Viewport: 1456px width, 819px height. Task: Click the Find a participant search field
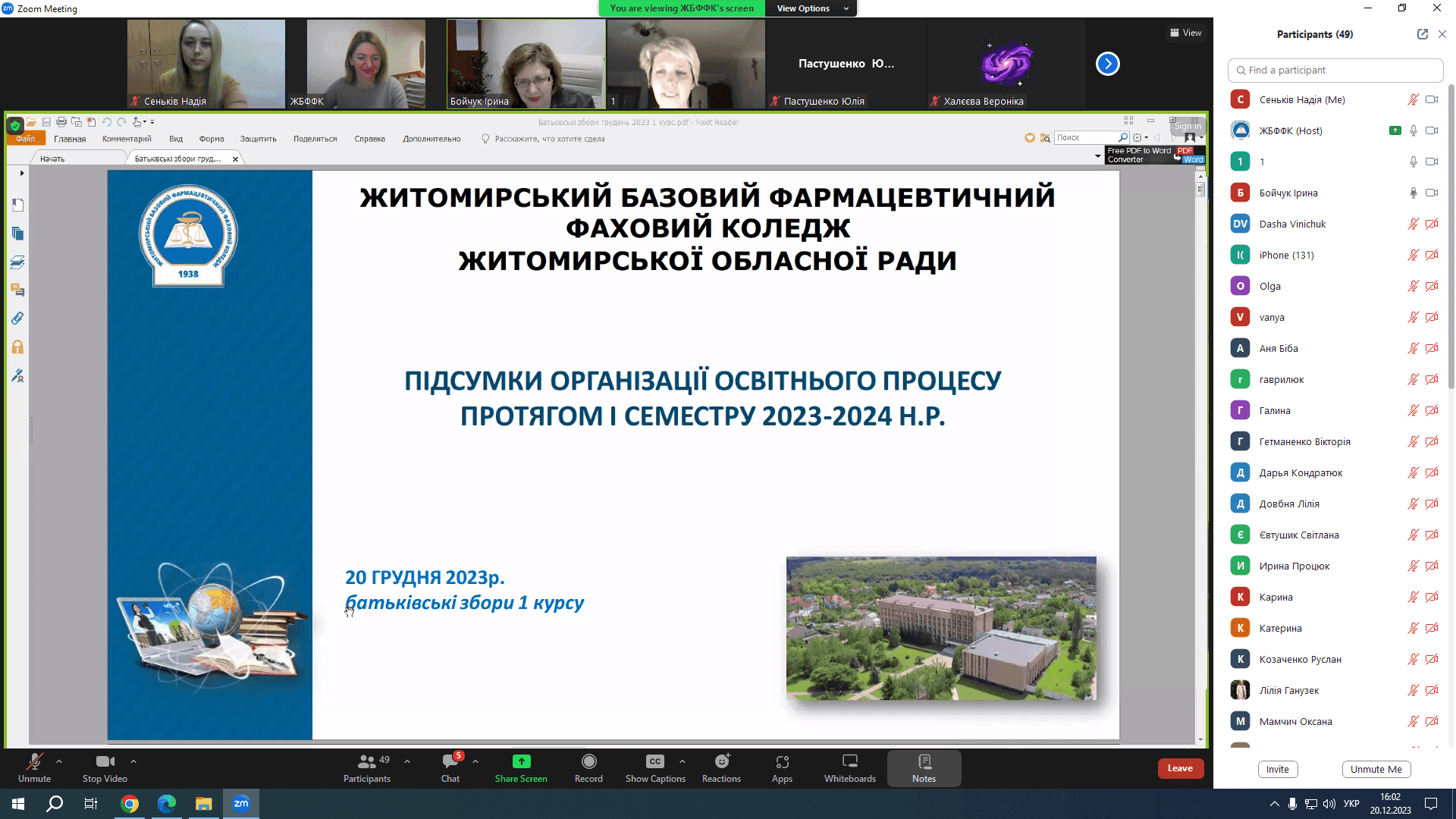tap(1335, 70)
